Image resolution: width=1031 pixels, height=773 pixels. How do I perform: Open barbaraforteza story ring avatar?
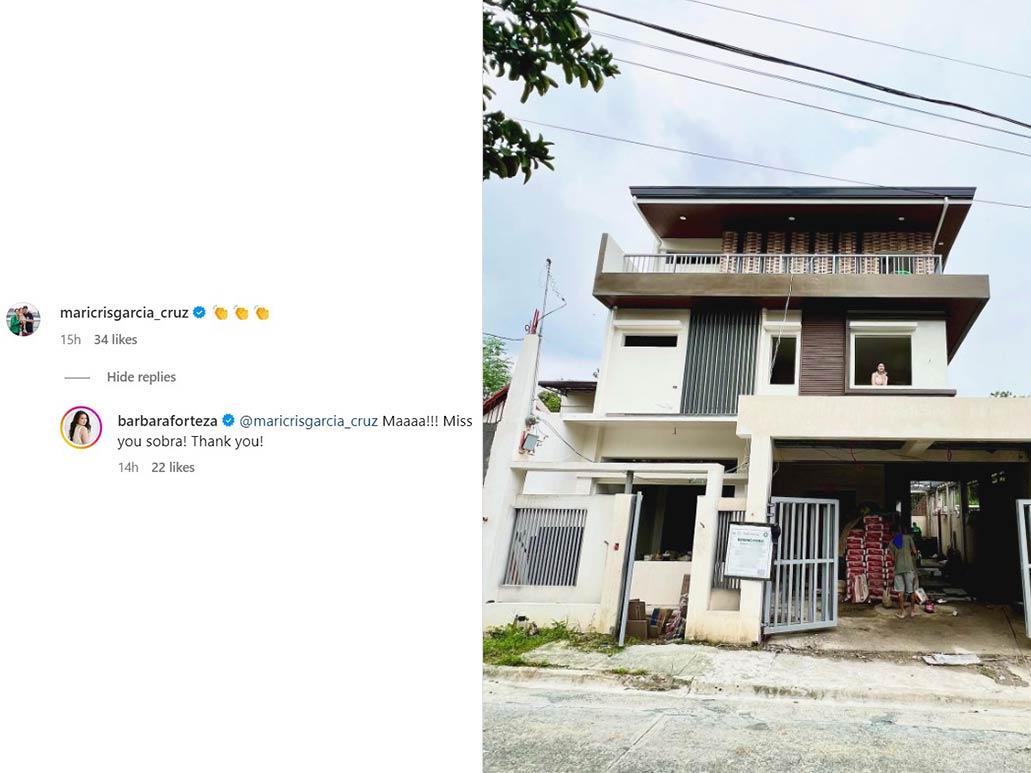[81, 427]
